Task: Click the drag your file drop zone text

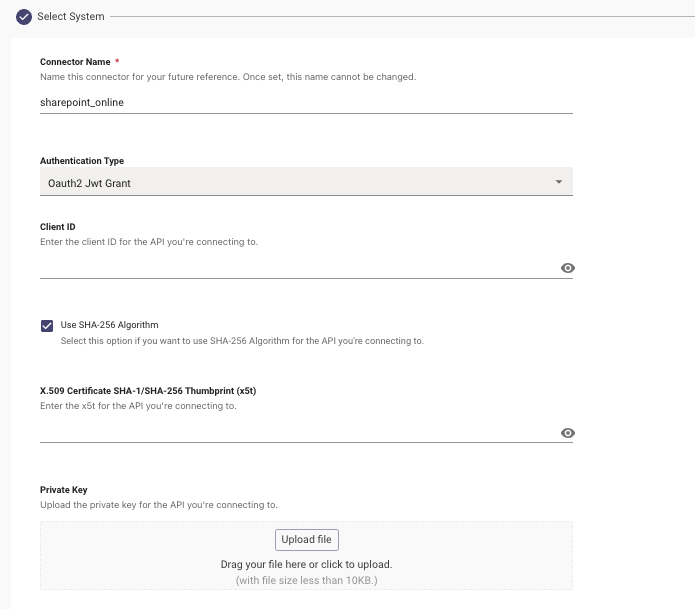Action: pyautogui.click(x=307, y=564)
